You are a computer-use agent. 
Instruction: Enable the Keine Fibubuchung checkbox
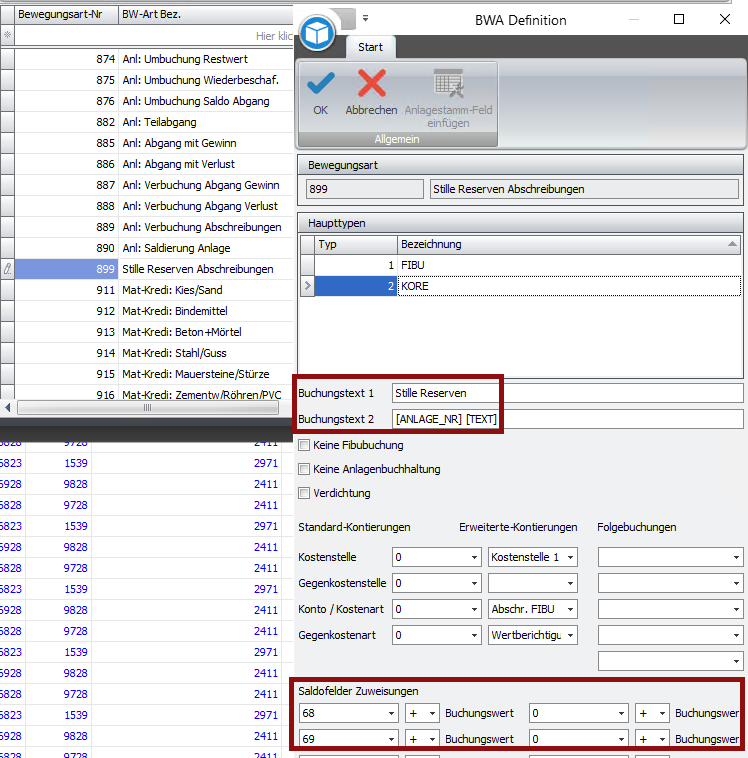tap(304, 445)
